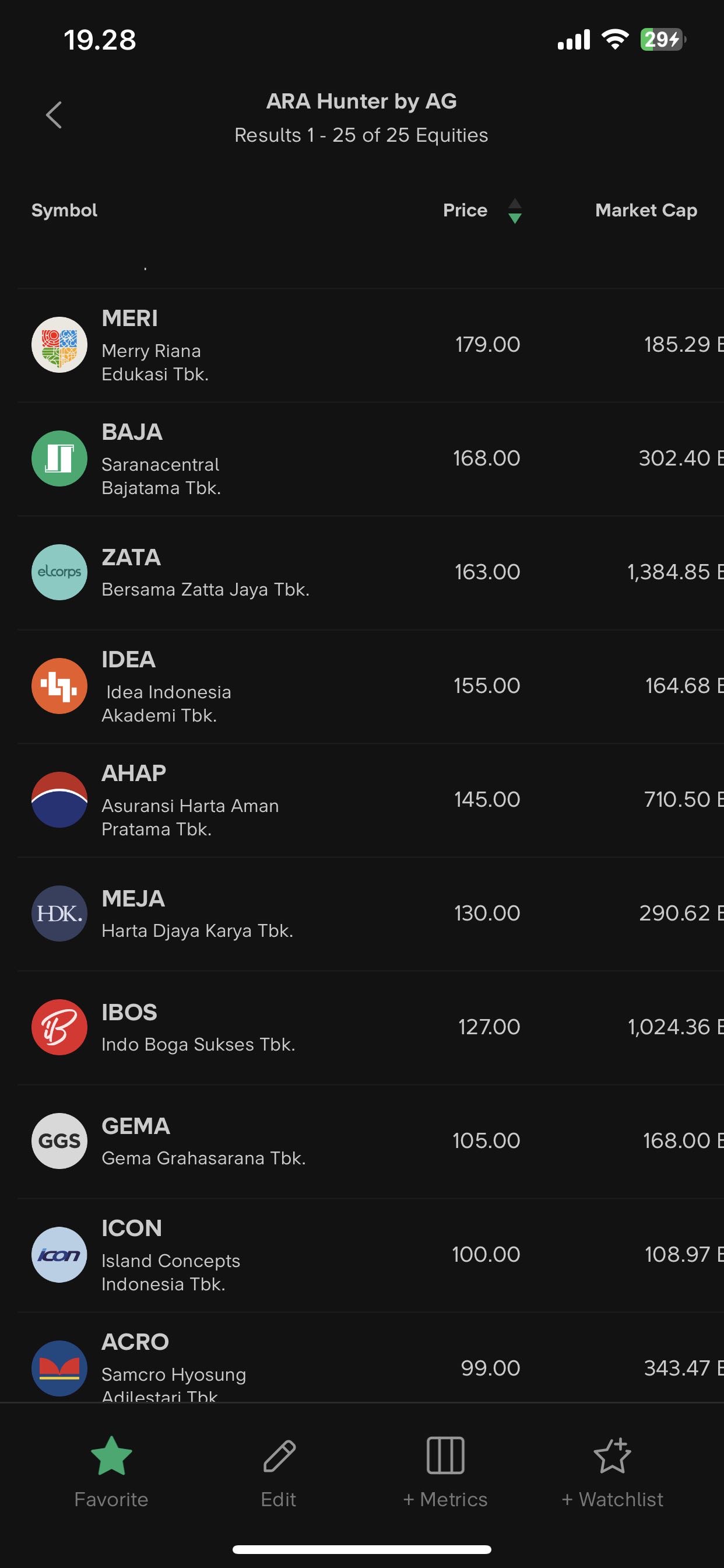Tap the Edit pencil icon
Screen dimensions: 724x1568
tap(279, 1455)
